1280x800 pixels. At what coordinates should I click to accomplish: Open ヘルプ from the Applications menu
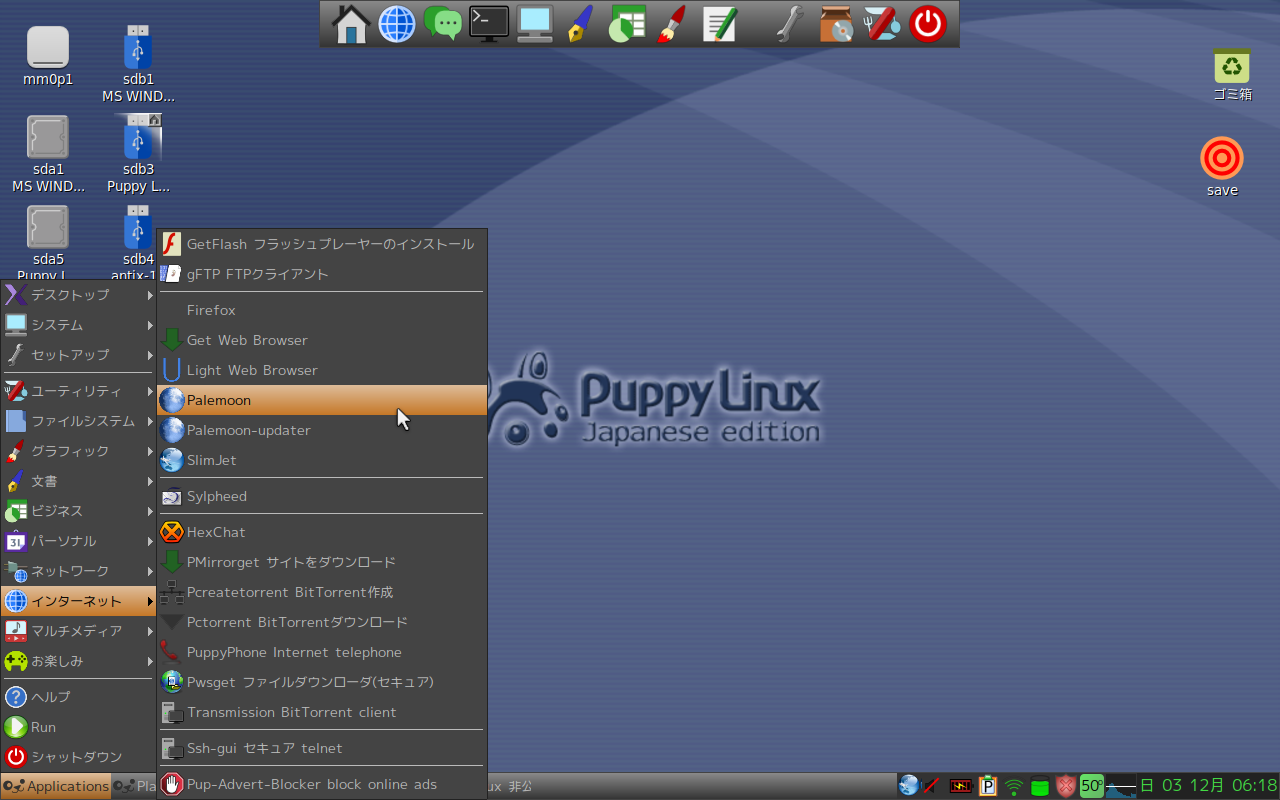(x=79, y=697)
